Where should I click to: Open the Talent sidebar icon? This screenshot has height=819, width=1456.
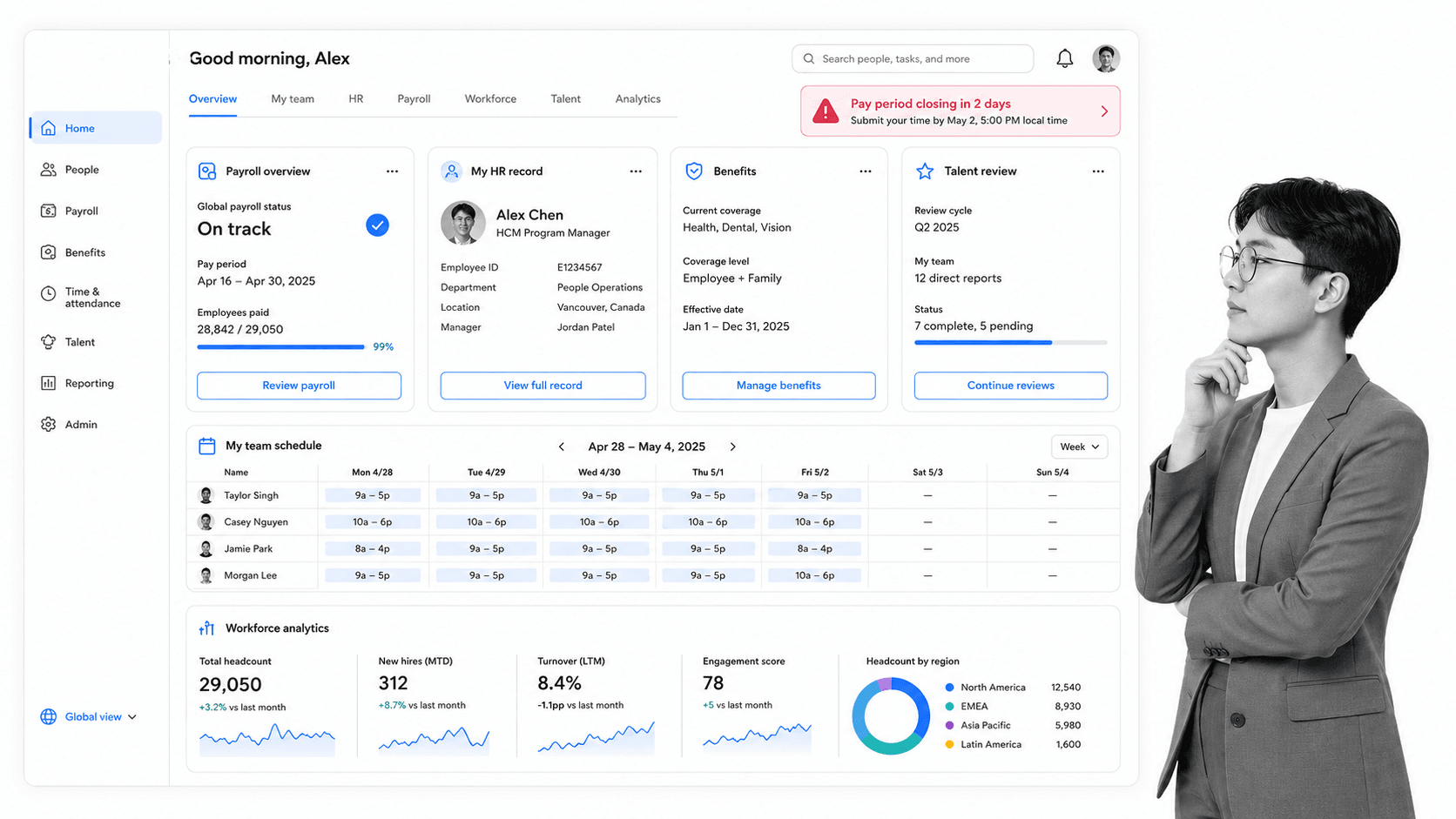tap(49, 342)
